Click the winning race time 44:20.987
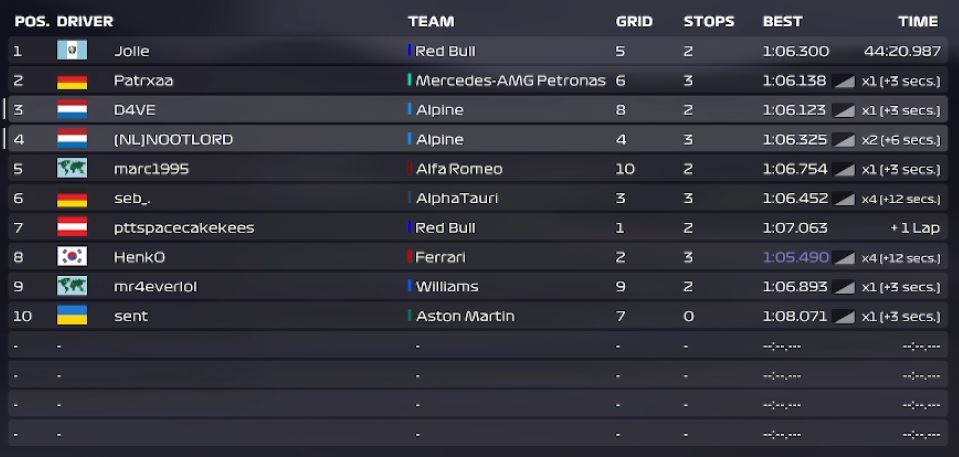Screen dimensions: 959x457 point(902,51)
